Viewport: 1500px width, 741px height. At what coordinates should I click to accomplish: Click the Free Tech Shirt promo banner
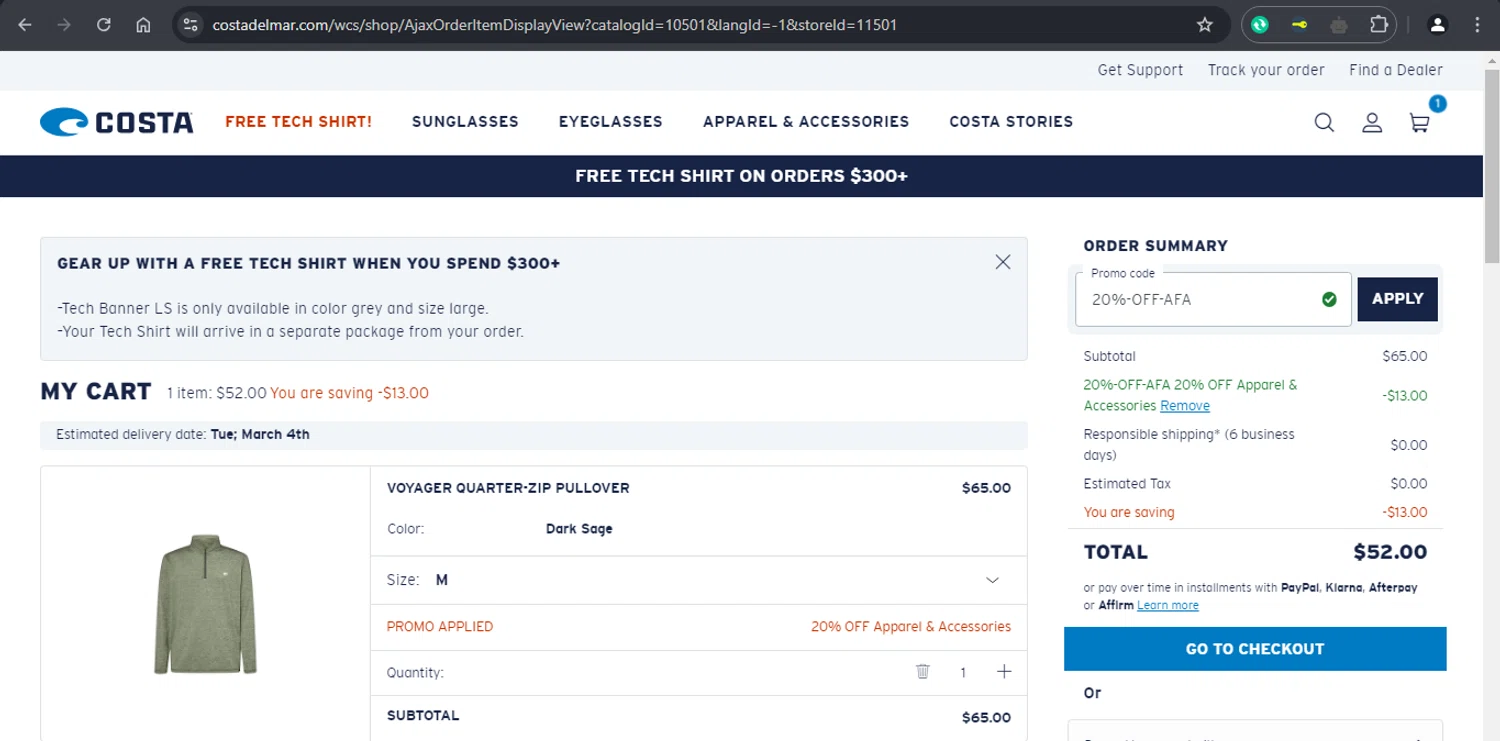coord(742,176)
